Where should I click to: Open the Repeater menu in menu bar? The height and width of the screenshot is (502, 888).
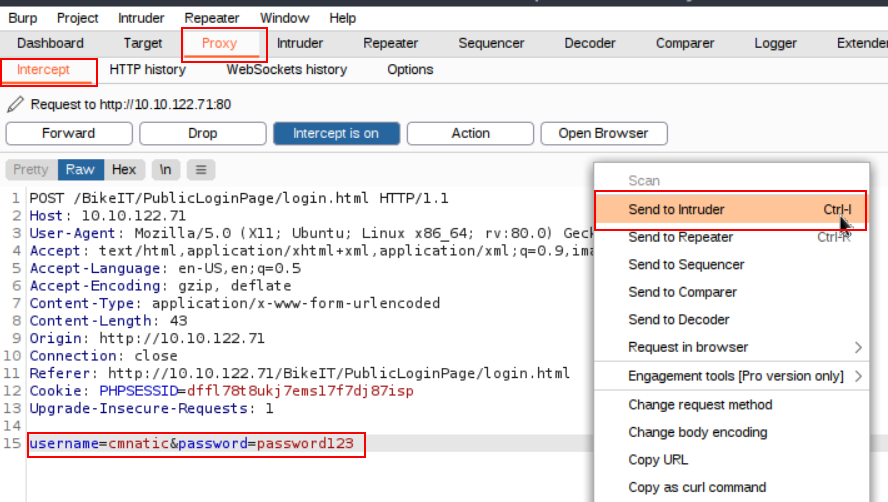coord(212,18)
